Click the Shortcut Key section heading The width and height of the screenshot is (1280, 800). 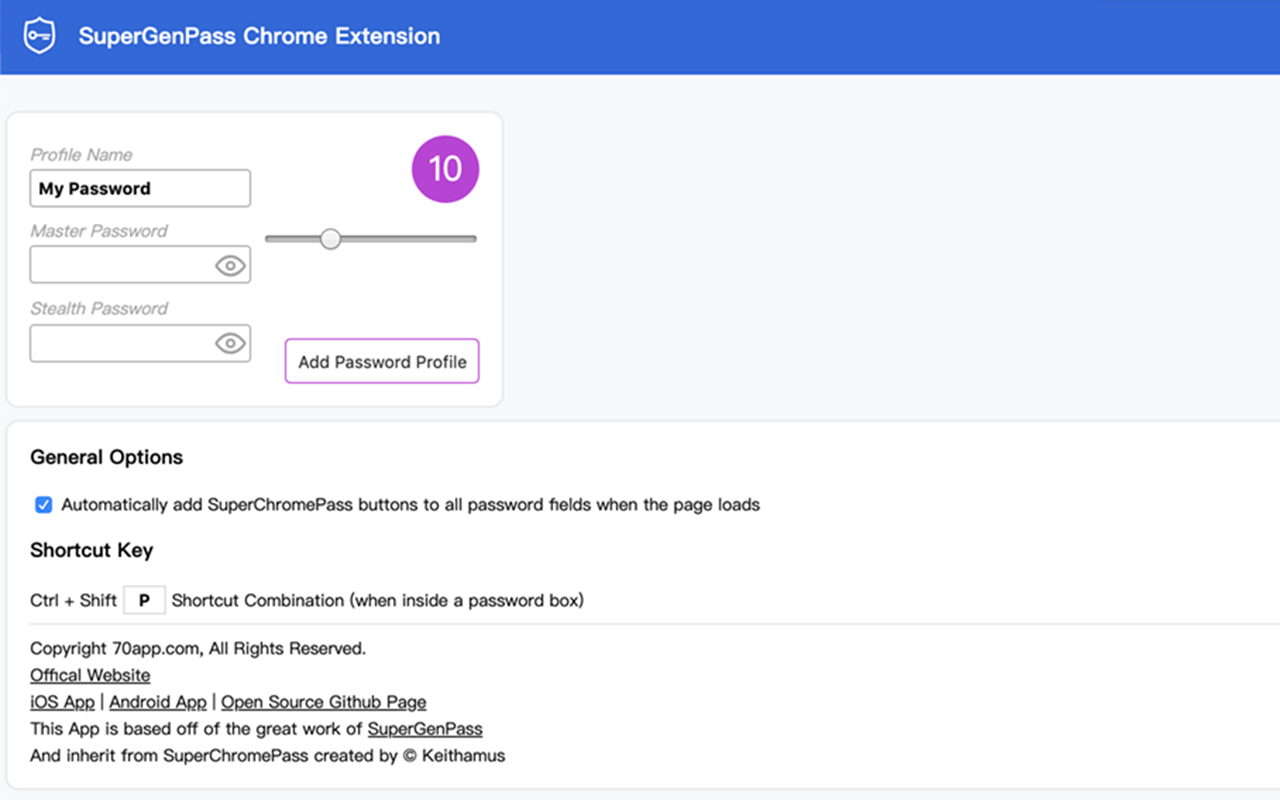click(x=91, y=550)
